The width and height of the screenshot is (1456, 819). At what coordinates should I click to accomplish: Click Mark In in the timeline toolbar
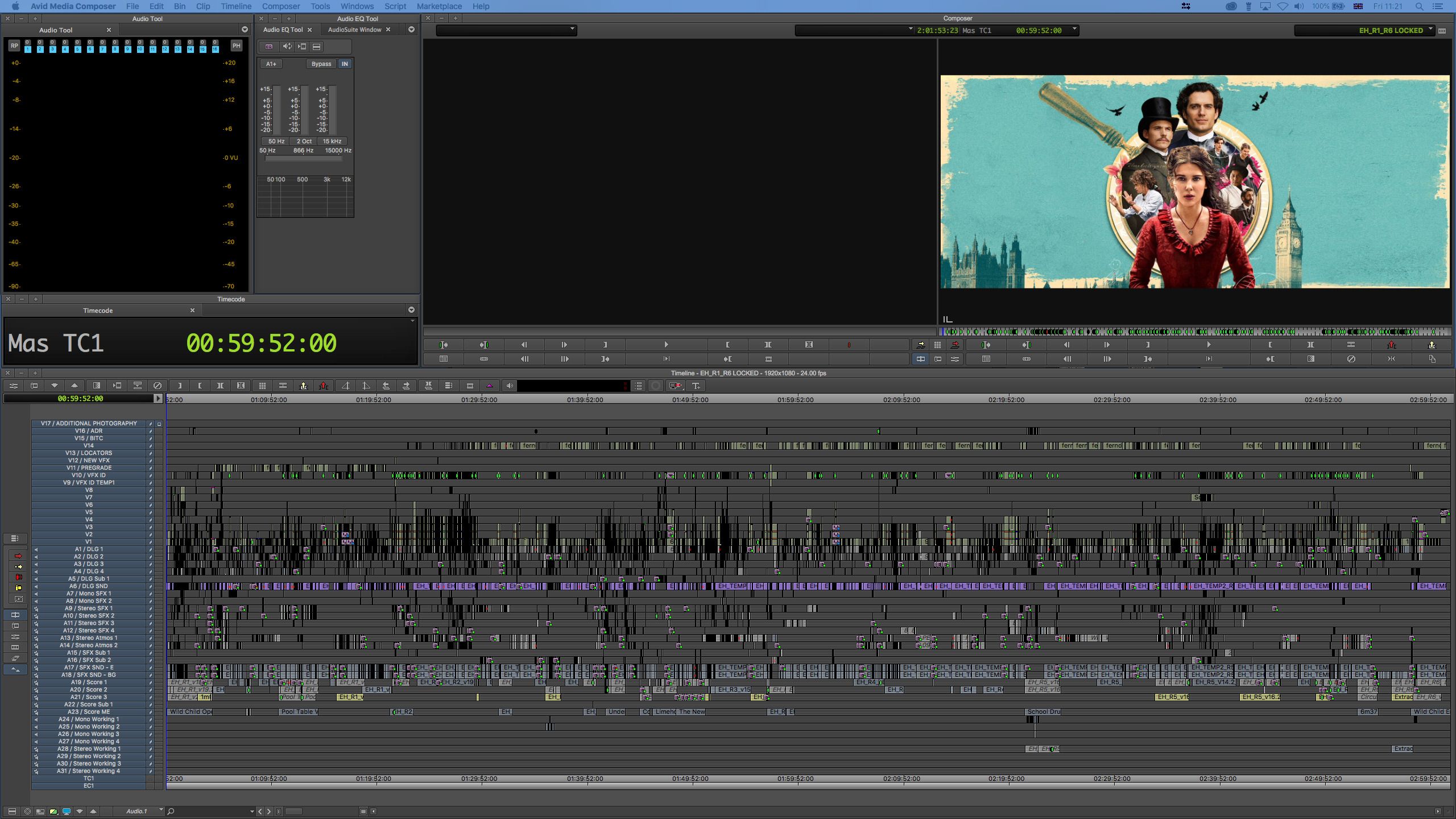(x=180, y=386)
